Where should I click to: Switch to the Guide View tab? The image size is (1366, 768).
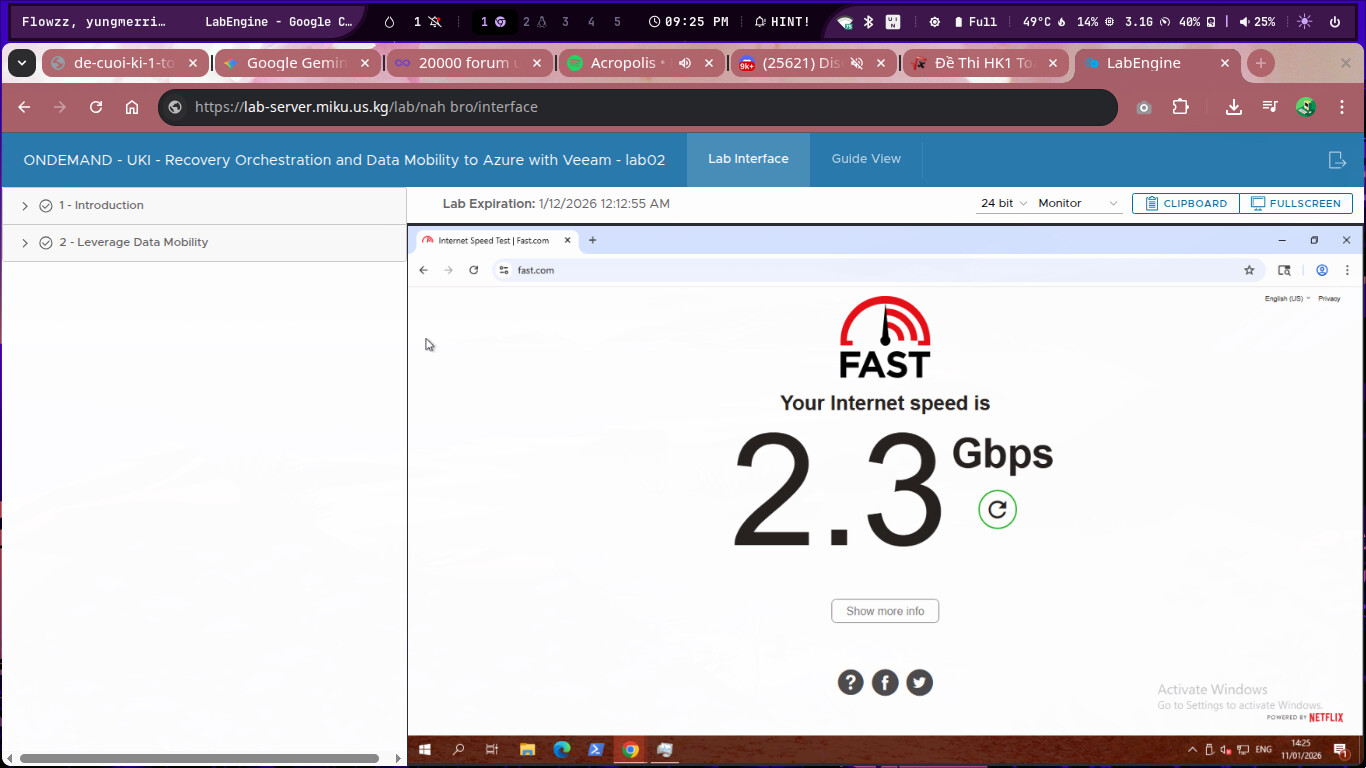click(866, 159)
